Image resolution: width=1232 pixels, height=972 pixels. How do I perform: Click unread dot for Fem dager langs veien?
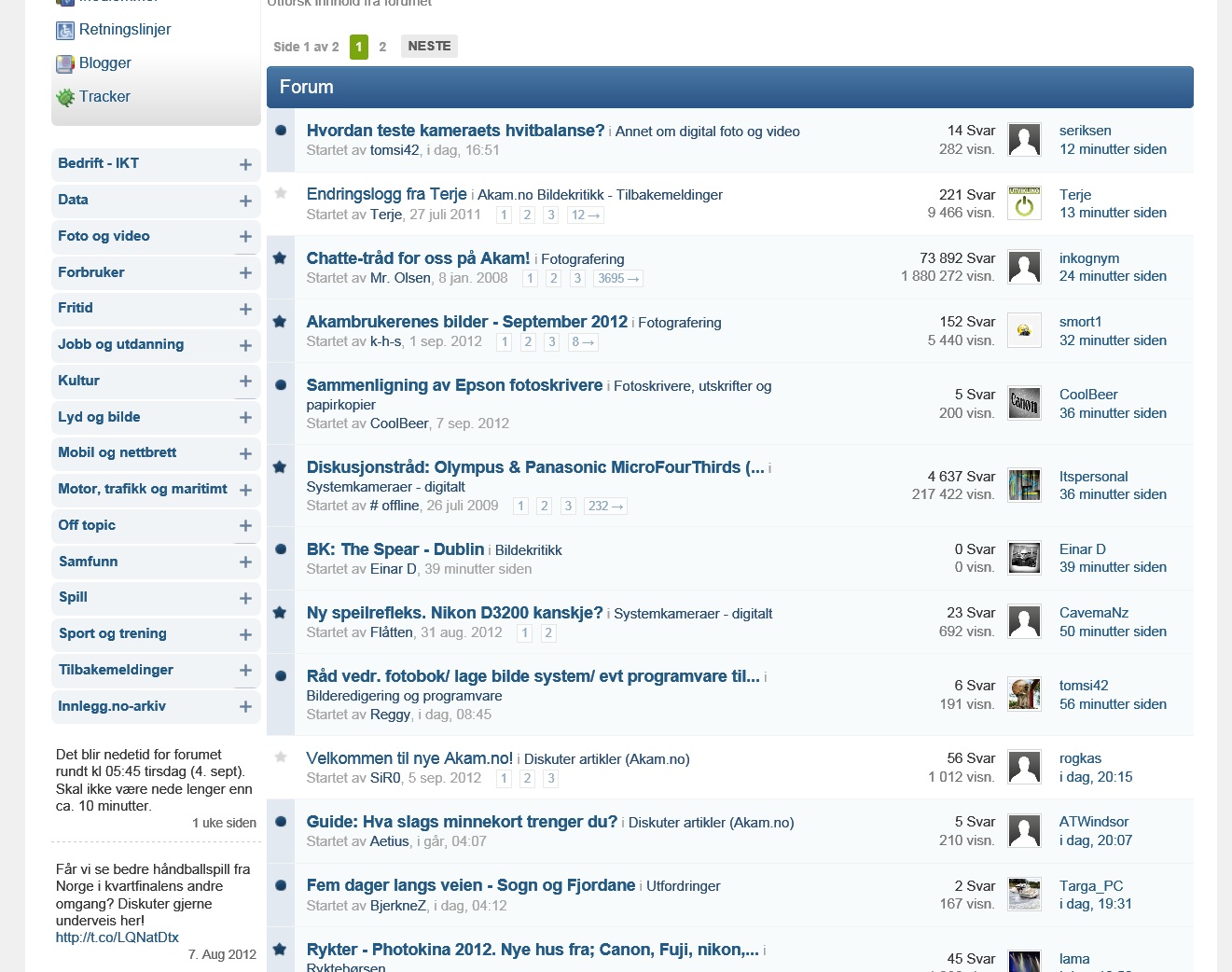(x=281, y=884)
